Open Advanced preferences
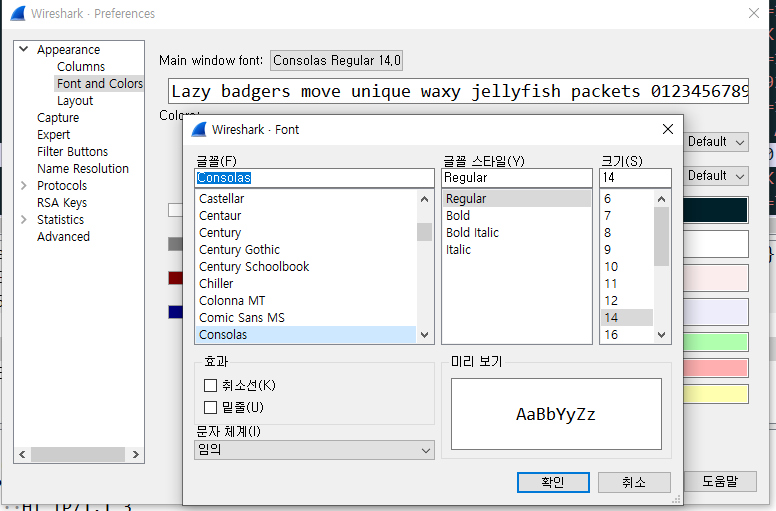Image resolution: width=776 pixels, height=511 pixels. tap(63, 236)
